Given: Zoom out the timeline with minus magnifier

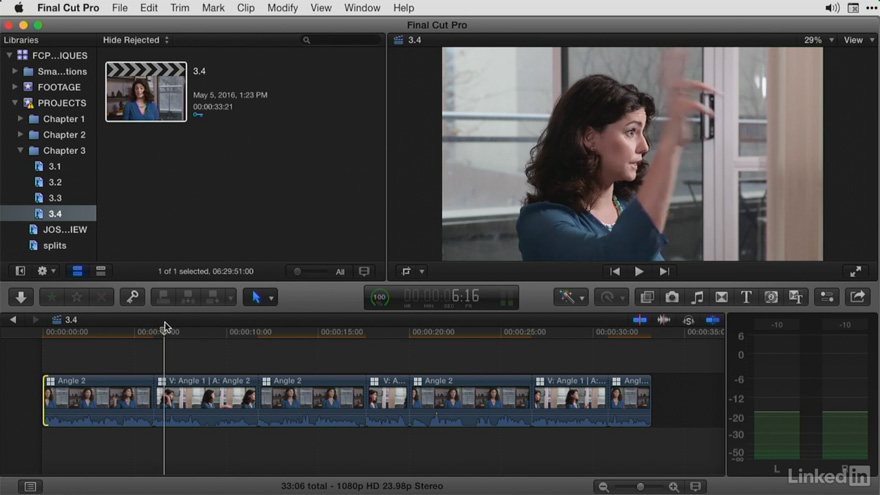Looking at the screenshot, I should point(603,487).
